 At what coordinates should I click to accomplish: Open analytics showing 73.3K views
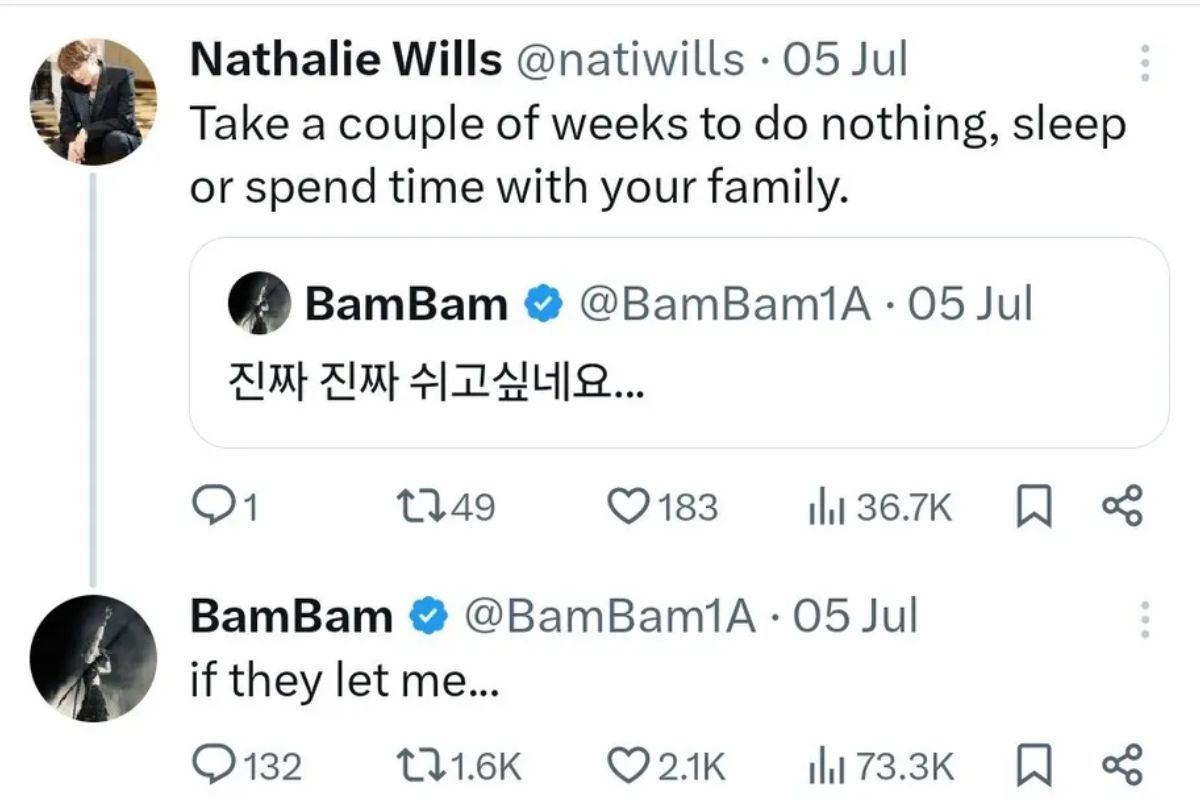[830, 767]
